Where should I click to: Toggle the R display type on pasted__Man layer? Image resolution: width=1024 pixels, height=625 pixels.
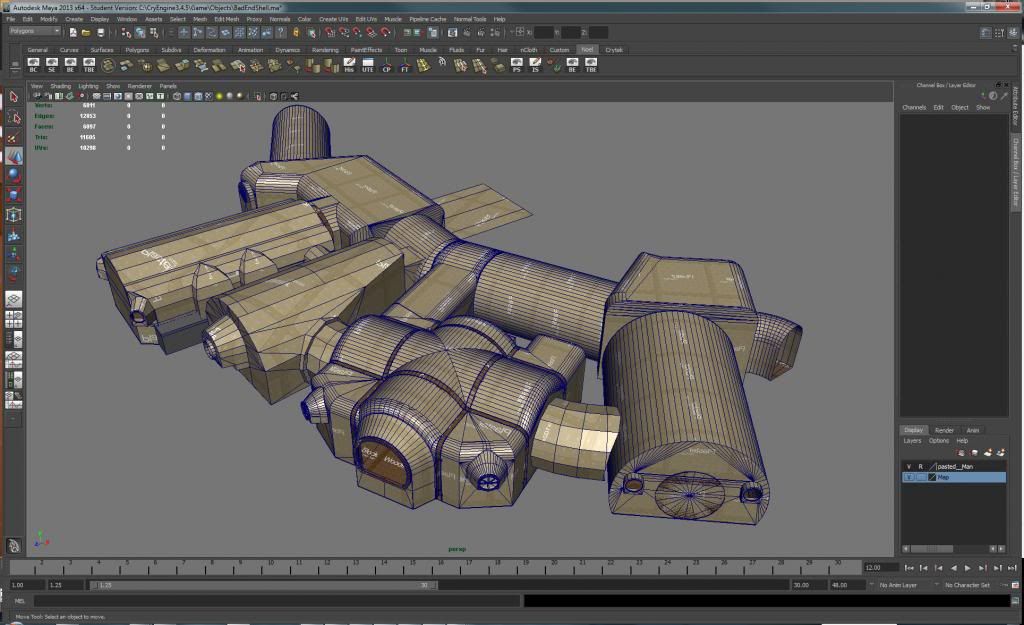pyautogui.click(x=921, y=466)
